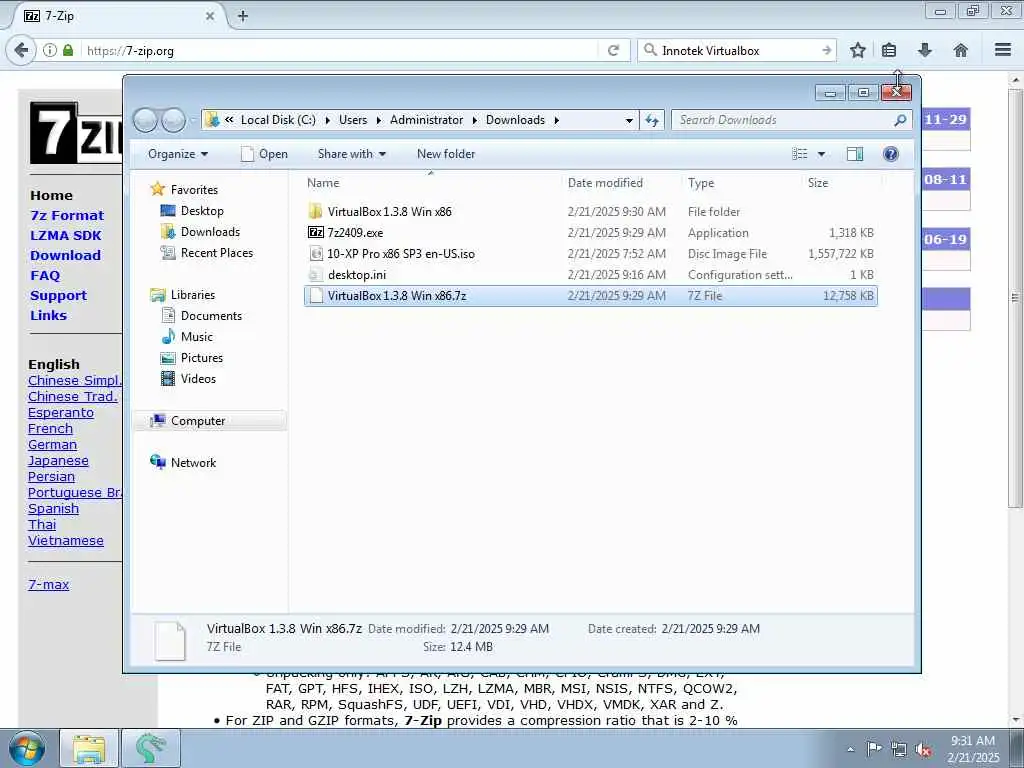Select Computer in navigation pane
This screenshot has height=768, width=1024.
[x=210, y=421]
